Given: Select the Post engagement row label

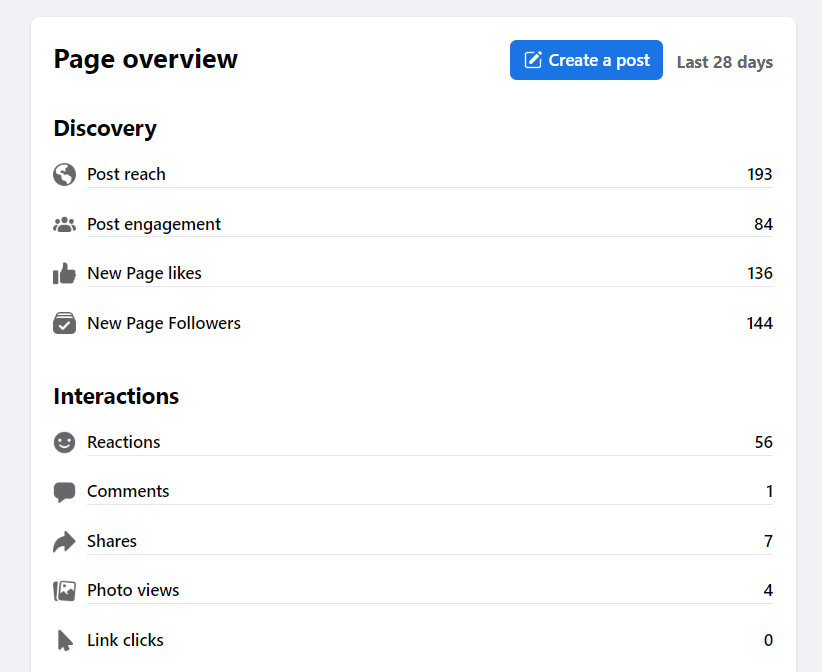Looking at the screenshot, I should pyautogui.click(x=154, y=224).
